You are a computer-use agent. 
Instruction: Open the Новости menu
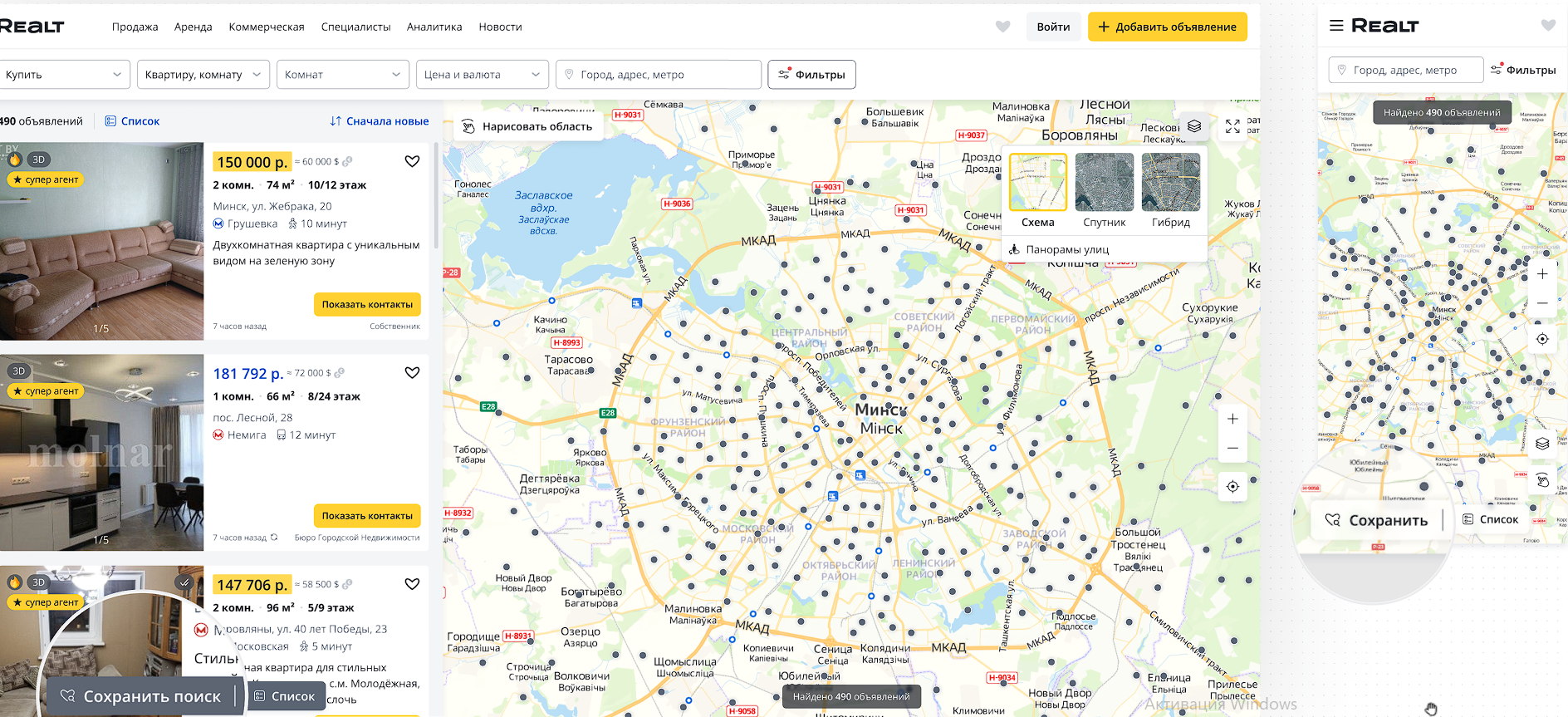click(500, 27)
